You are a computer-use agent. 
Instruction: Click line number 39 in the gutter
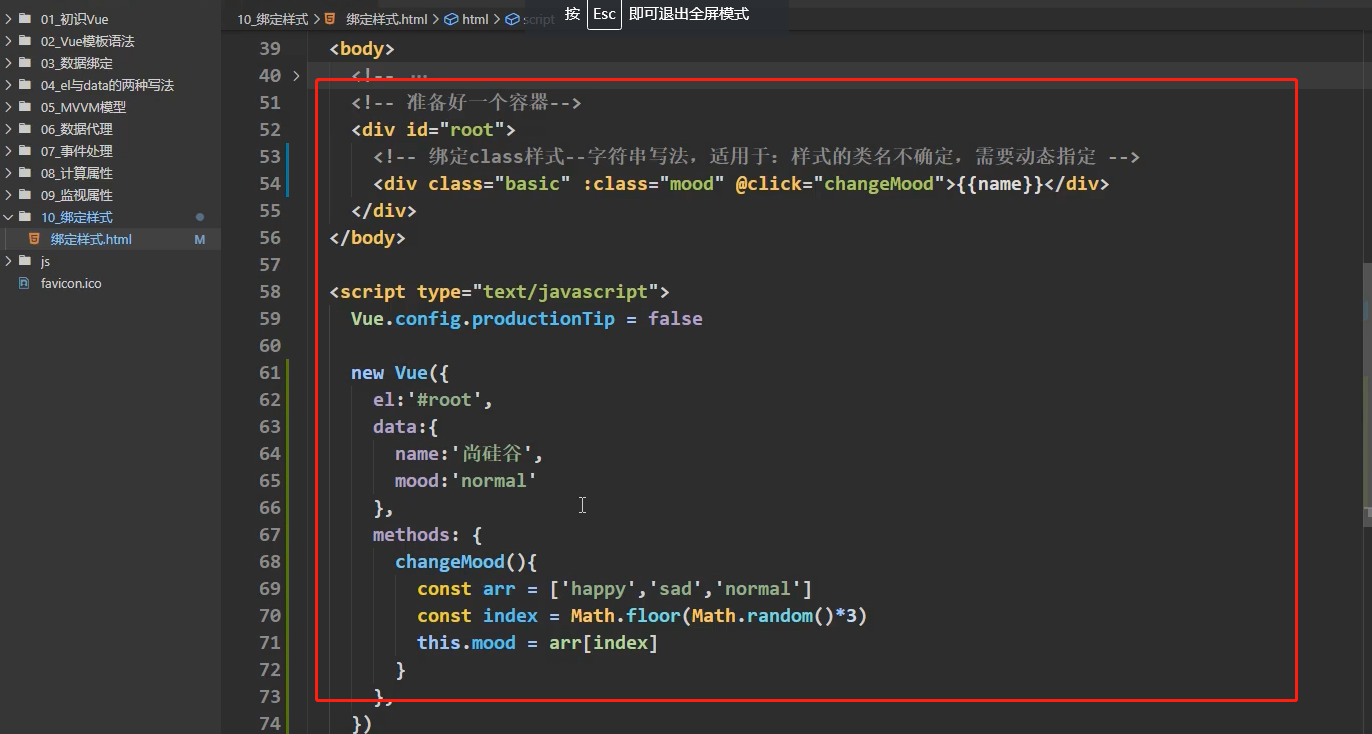pos(270,49)
